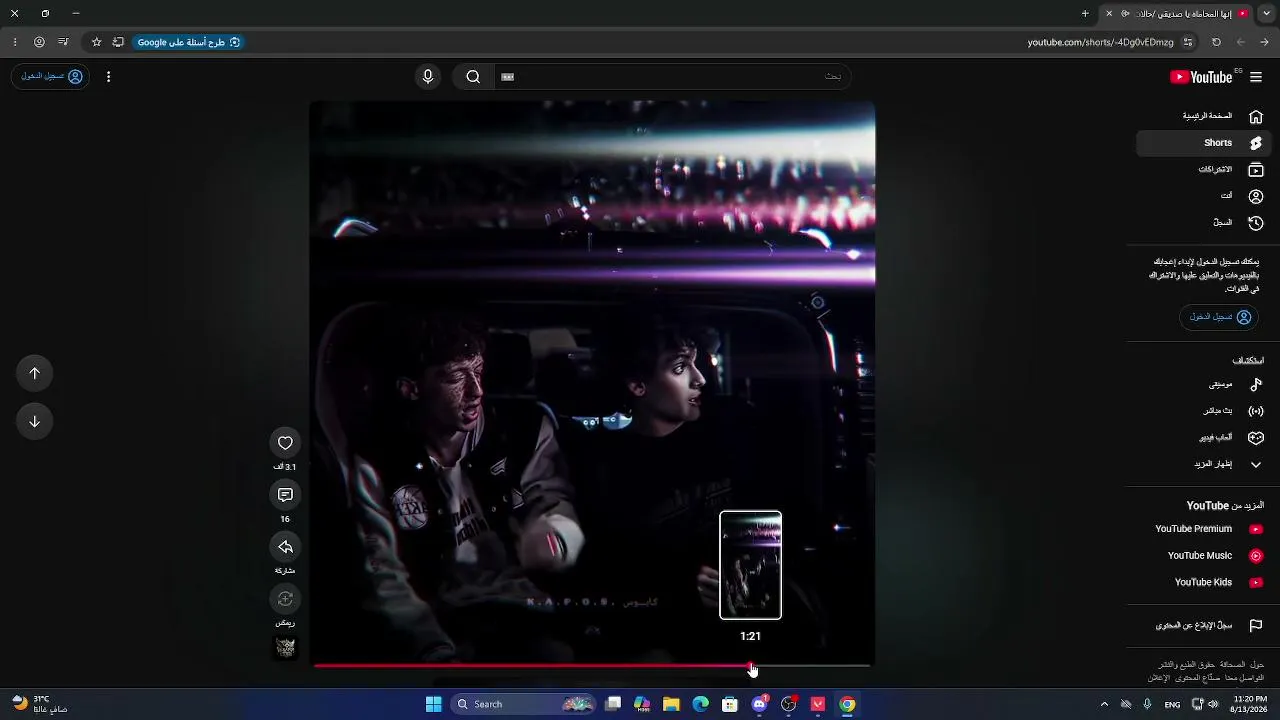Click the address bar URL
Image resolution: width=1280 pixels, height=720 pixels.
(x=1101, y=42)
